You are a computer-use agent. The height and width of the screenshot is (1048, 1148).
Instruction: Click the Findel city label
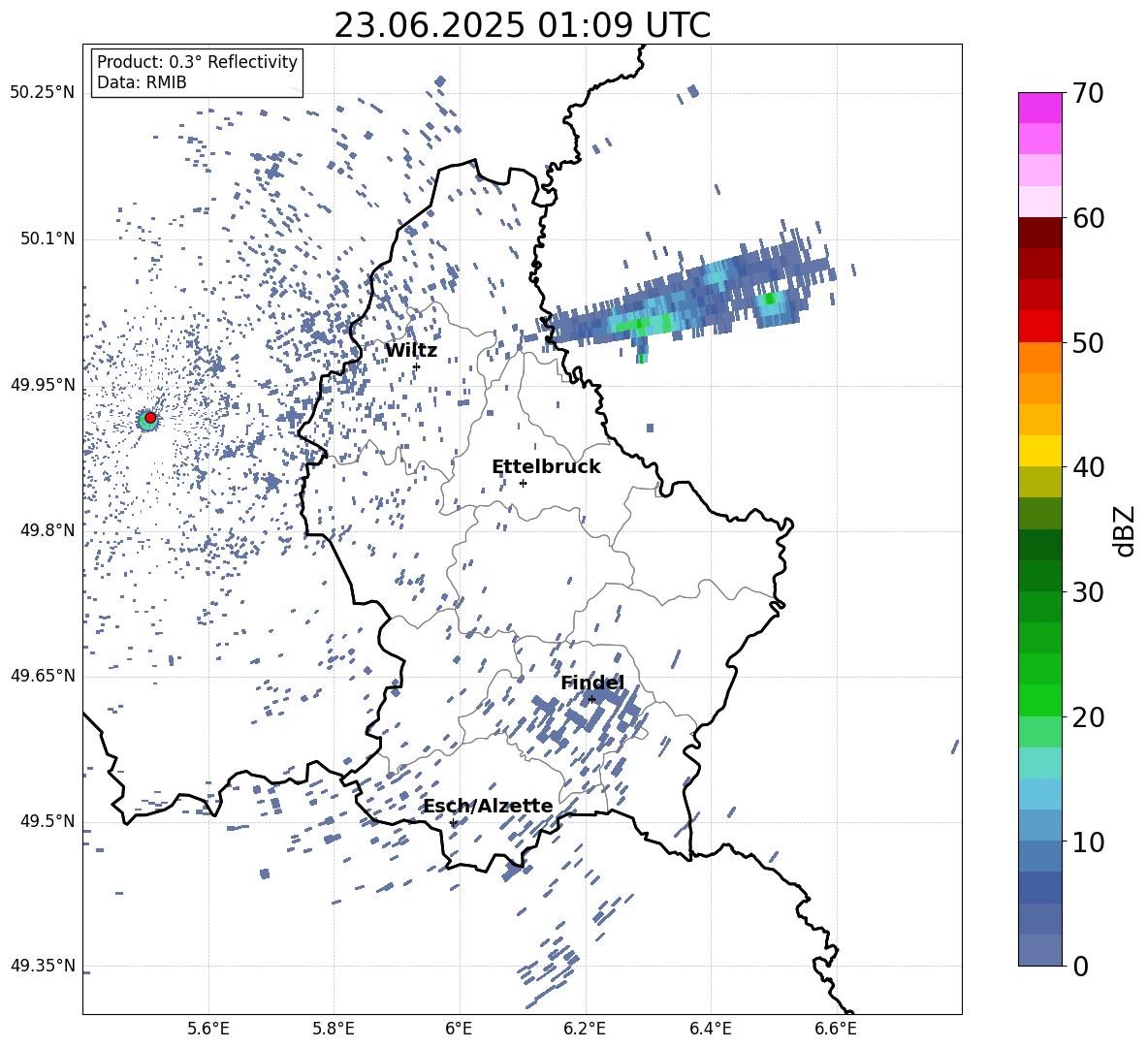point(592,683)
